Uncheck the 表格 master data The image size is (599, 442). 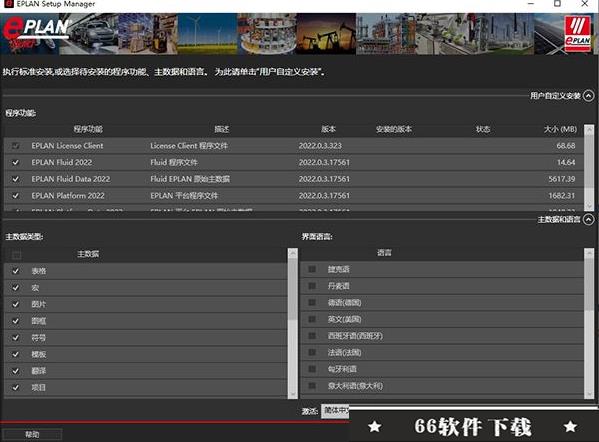(16, 271)
